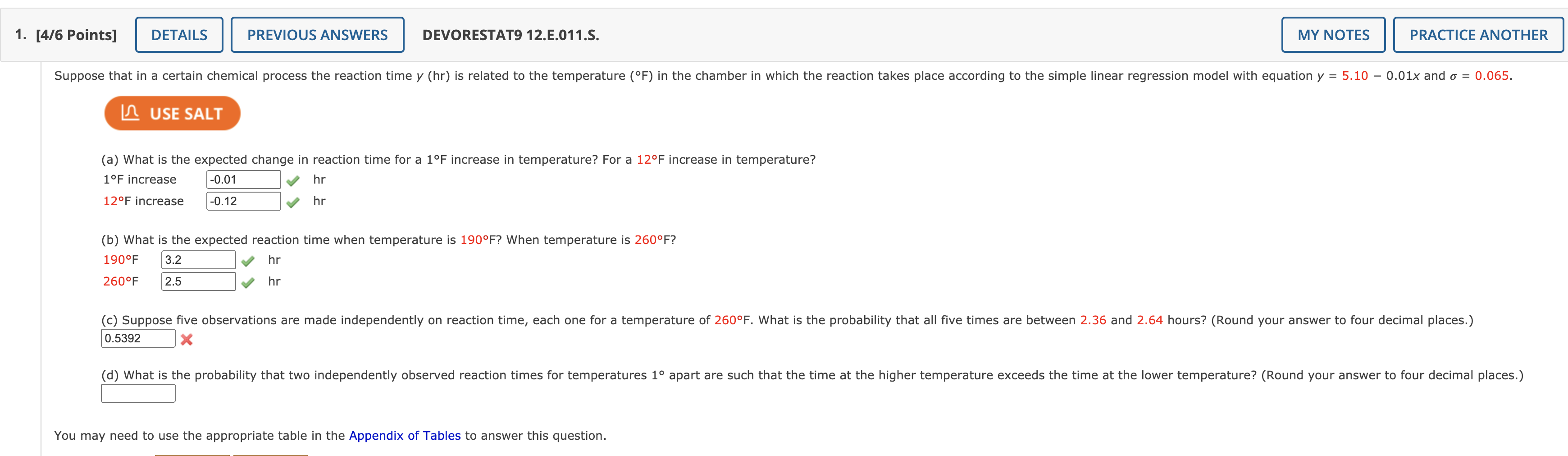Click the red X marking the 0.5392 answer incorrect
This screenshot has height=456, width=1568.
point(186,339)
